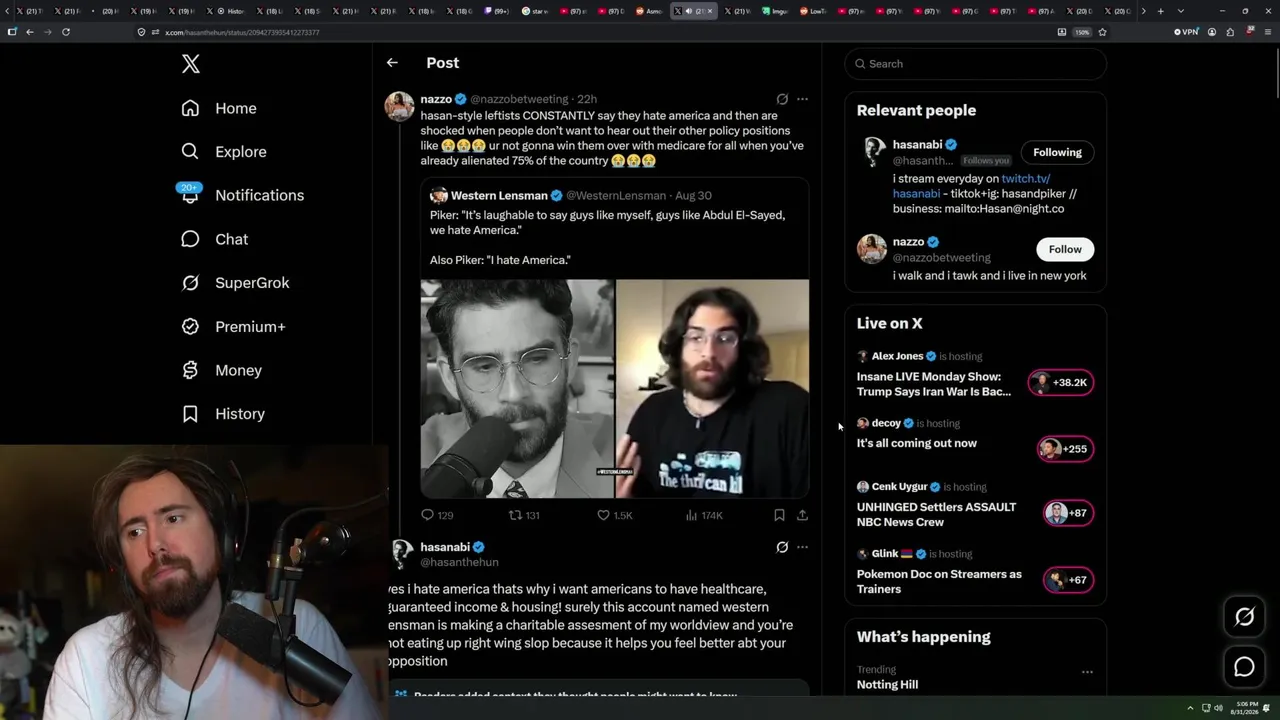Show hidden system tray icons
Image resolution: width=1280 pixels, height=720 pixels.
coord(1190,708)
